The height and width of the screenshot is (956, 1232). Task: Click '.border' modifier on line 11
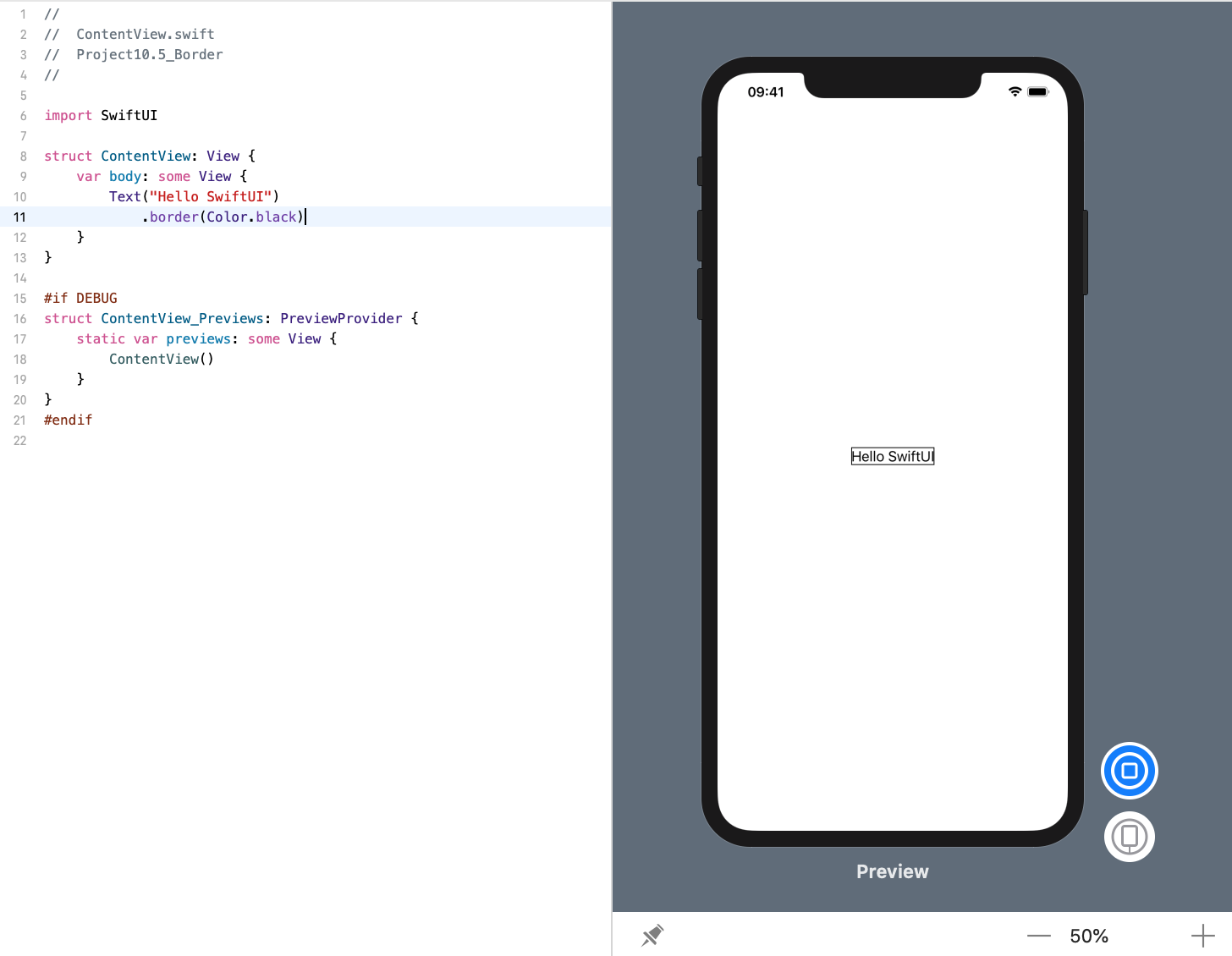click(x=170, y=217)
